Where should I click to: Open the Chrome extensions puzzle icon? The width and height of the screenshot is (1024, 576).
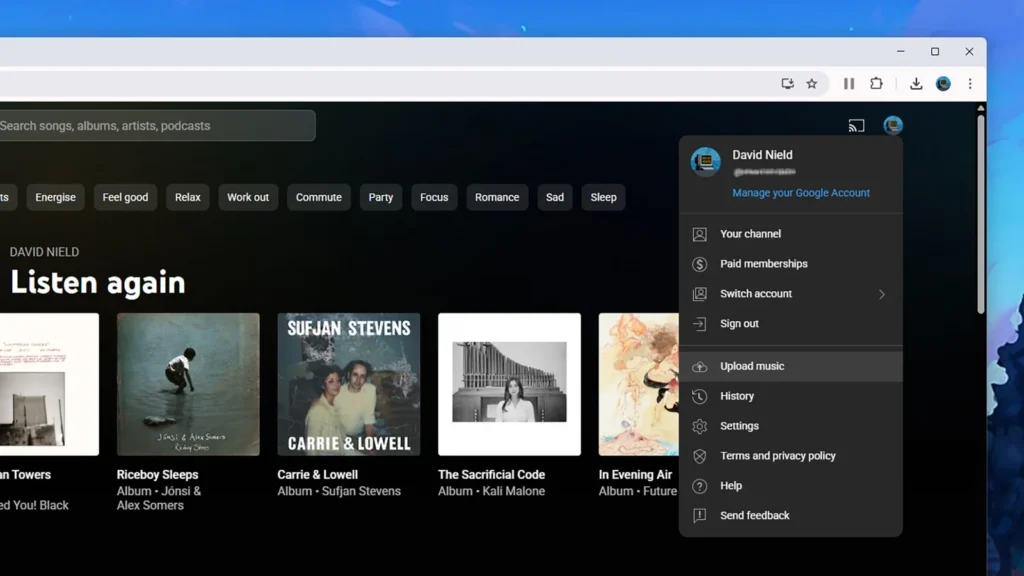876,84
